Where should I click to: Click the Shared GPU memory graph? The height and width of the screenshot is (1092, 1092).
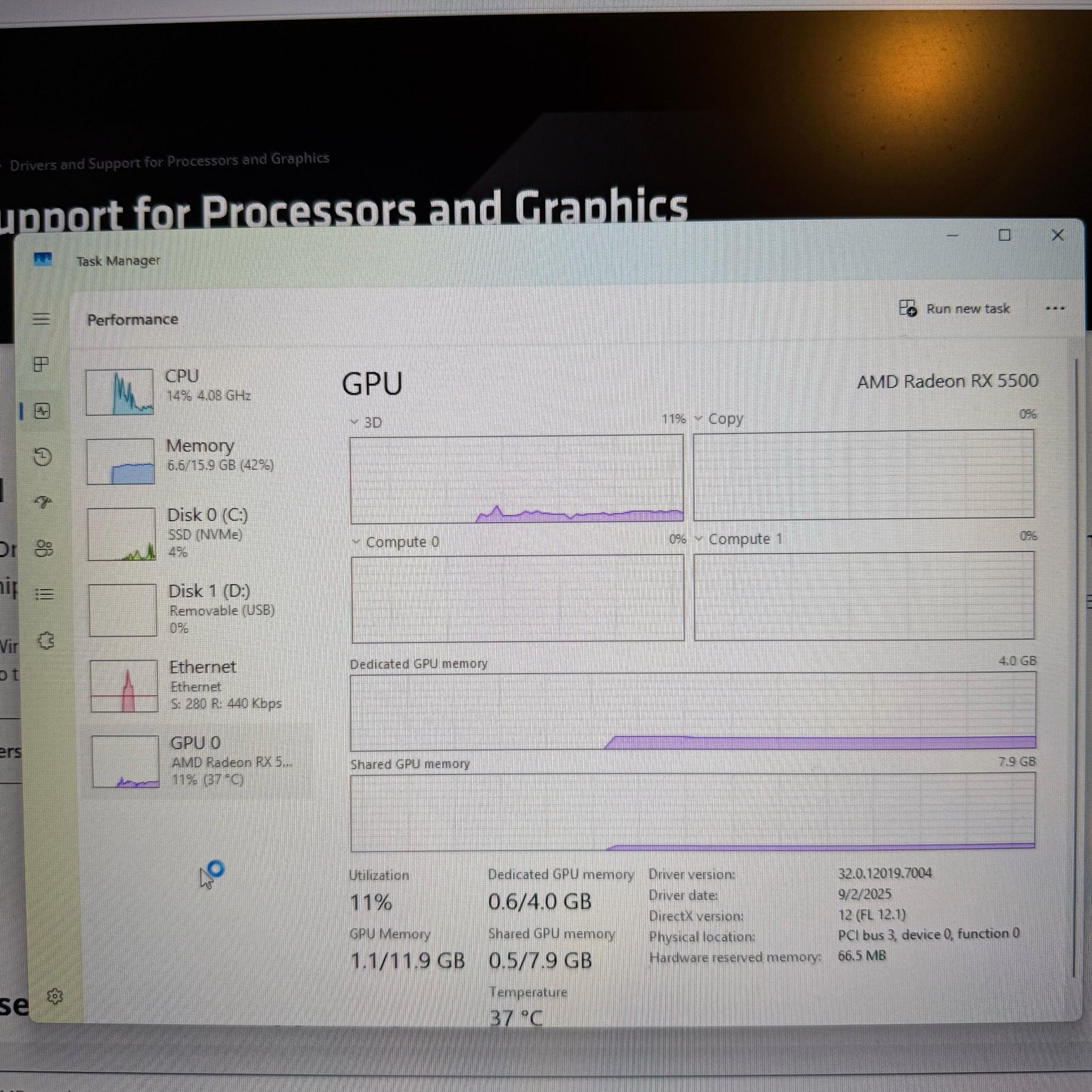[x=693, y=812]
